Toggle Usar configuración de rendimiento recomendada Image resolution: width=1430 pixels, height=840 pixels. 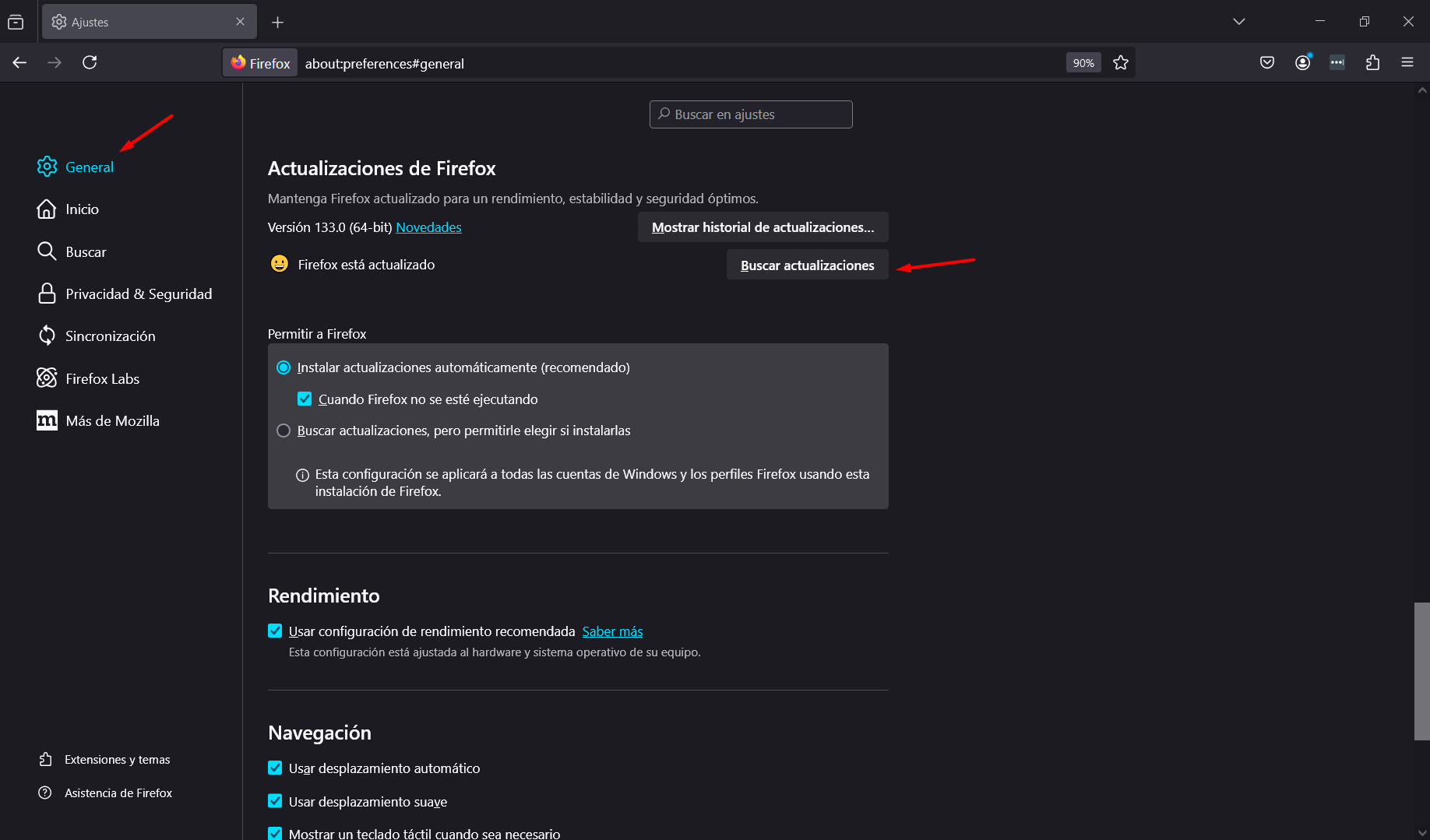pyautogui.click(x=275, y=631)
